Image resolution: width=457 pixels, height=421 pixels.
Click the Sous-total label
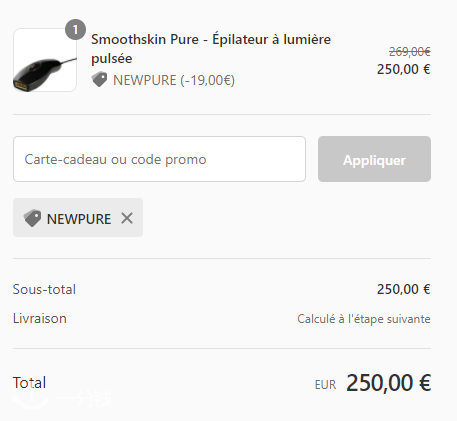44,289
